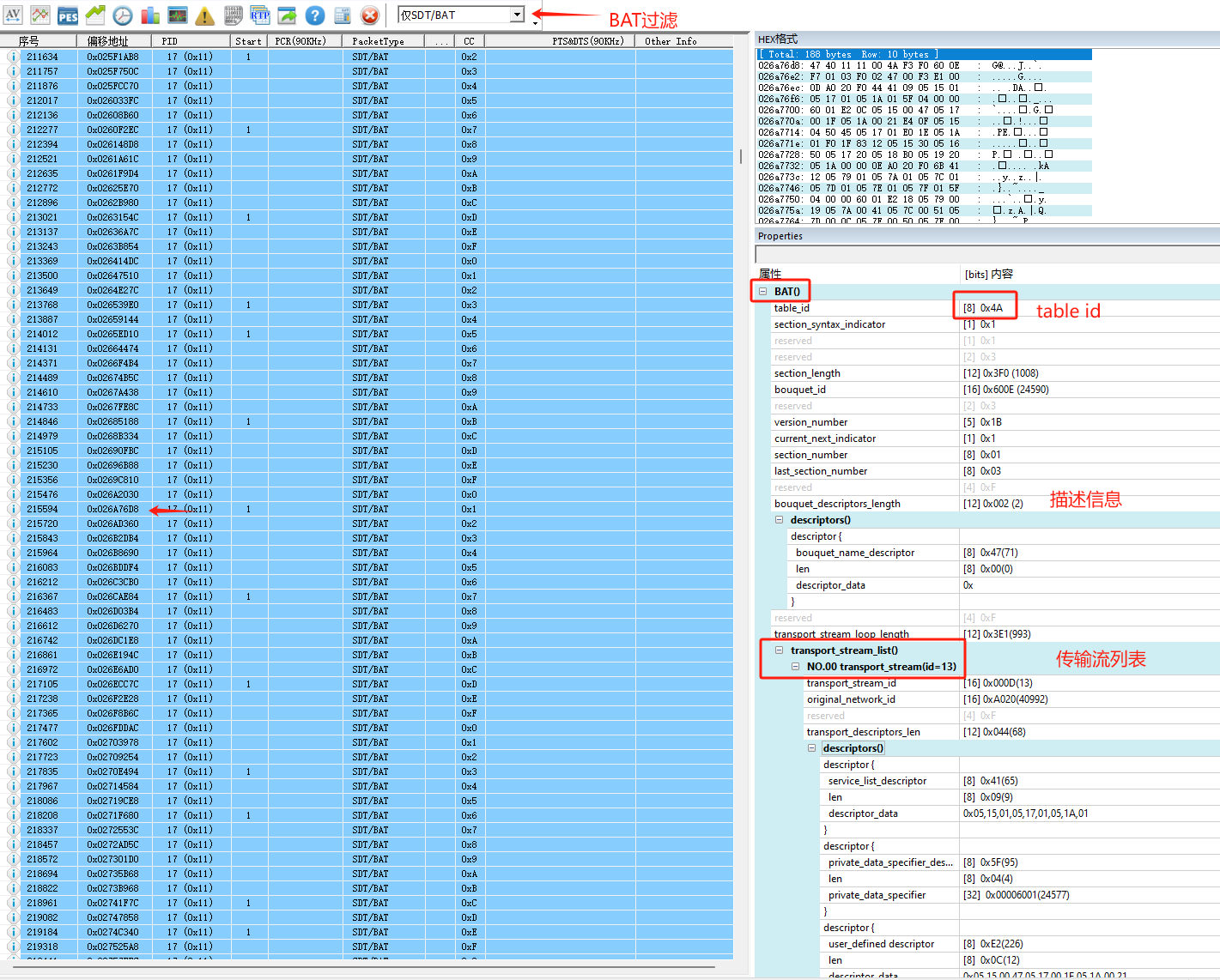The image size is (1220, 980).
Task: Open the colored bar chart icon
Action: 150,15
